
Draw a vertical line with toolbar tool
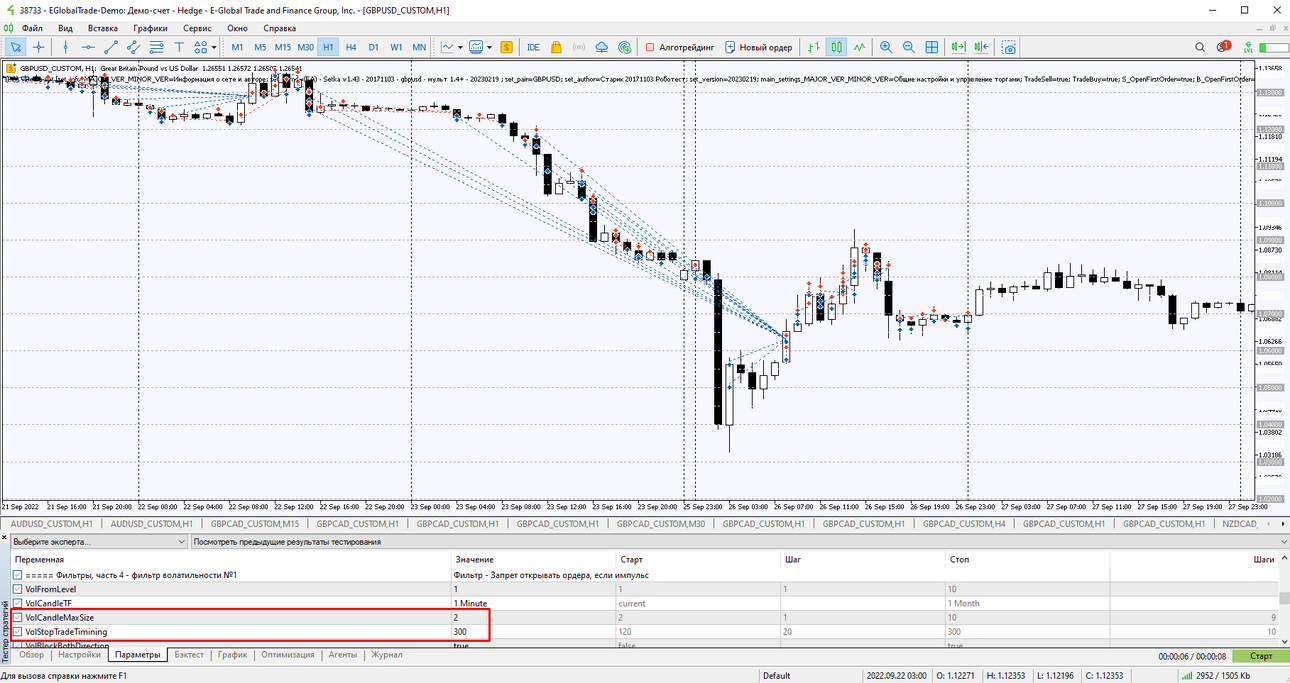[66, 47]
